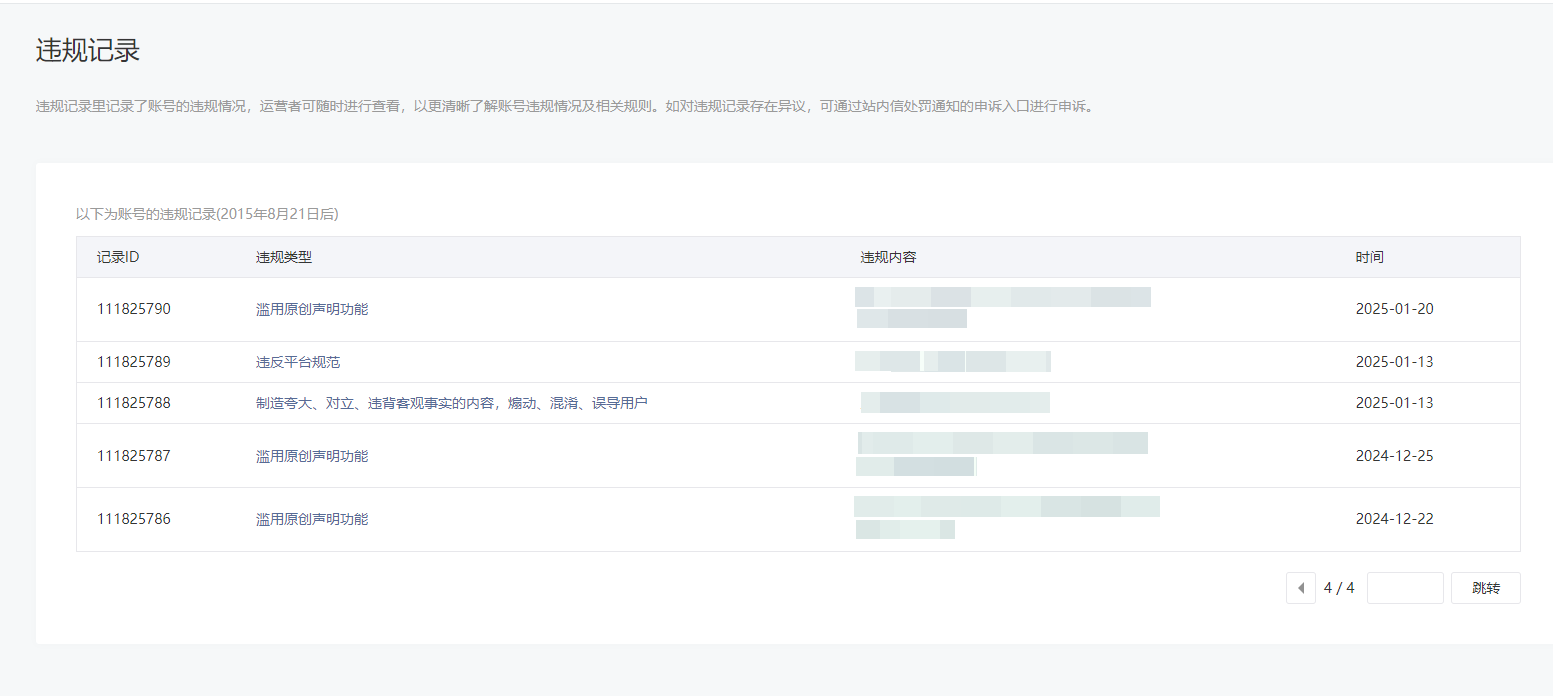This screenshot has height=696, width=1553.
Task: Click the page number input box
Action: (1404, 588)
